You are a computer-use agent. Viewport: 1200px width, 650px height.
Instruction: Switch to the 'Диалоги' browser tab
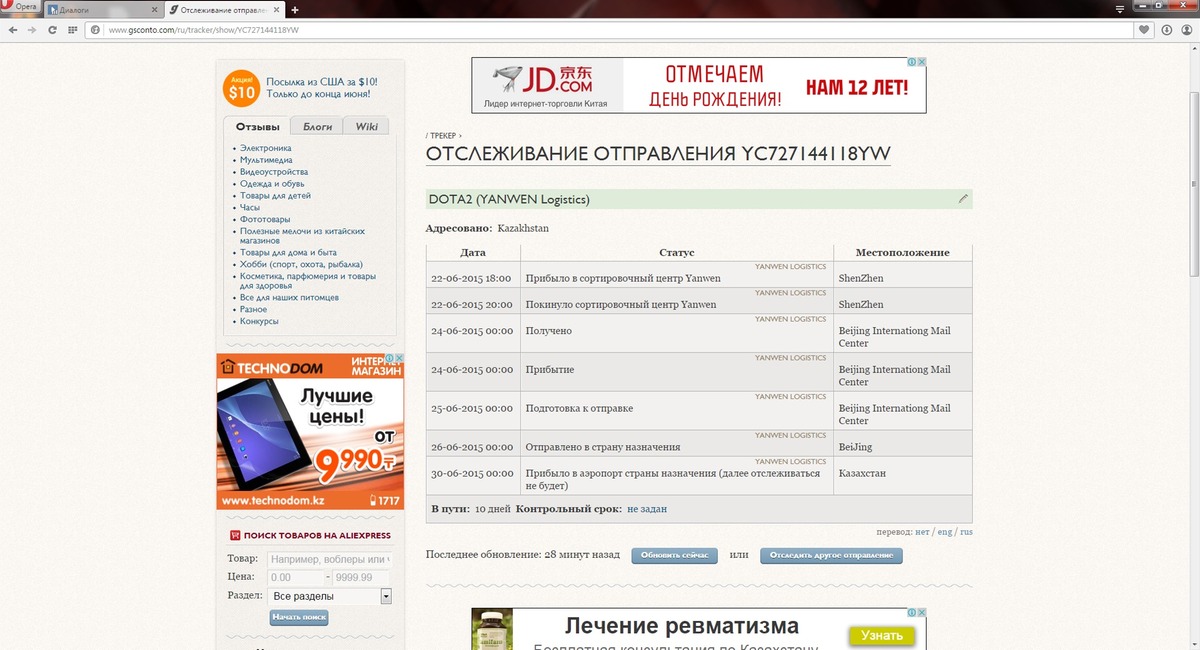coord(98,9)
